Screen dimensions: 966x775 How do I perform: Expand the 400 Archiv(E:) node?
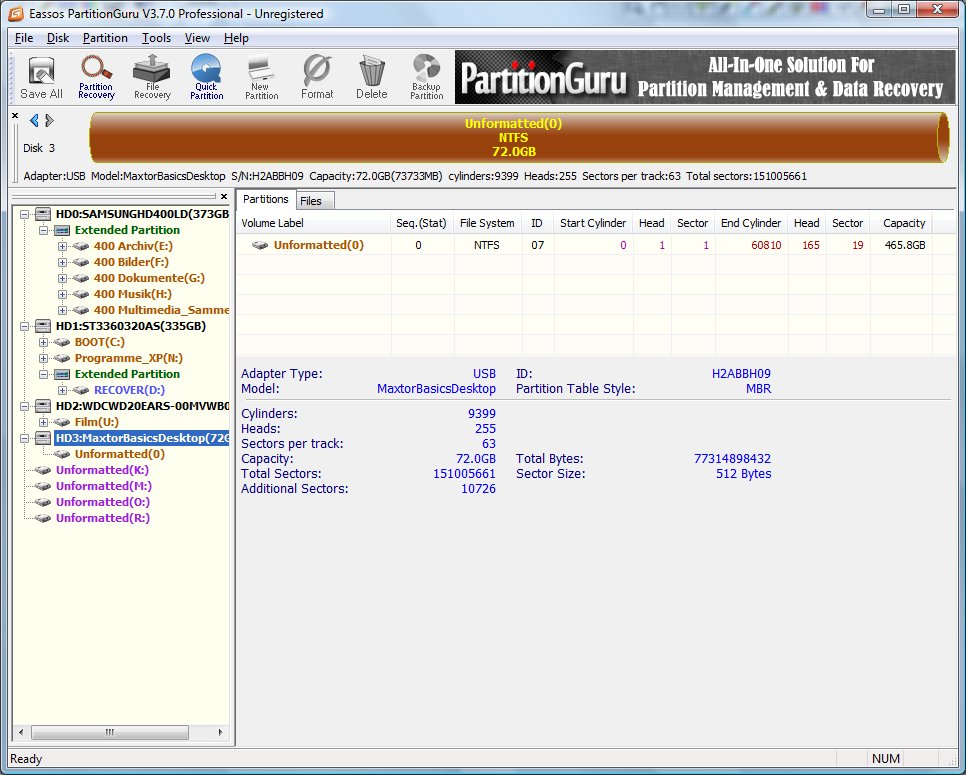click(63, 246)
